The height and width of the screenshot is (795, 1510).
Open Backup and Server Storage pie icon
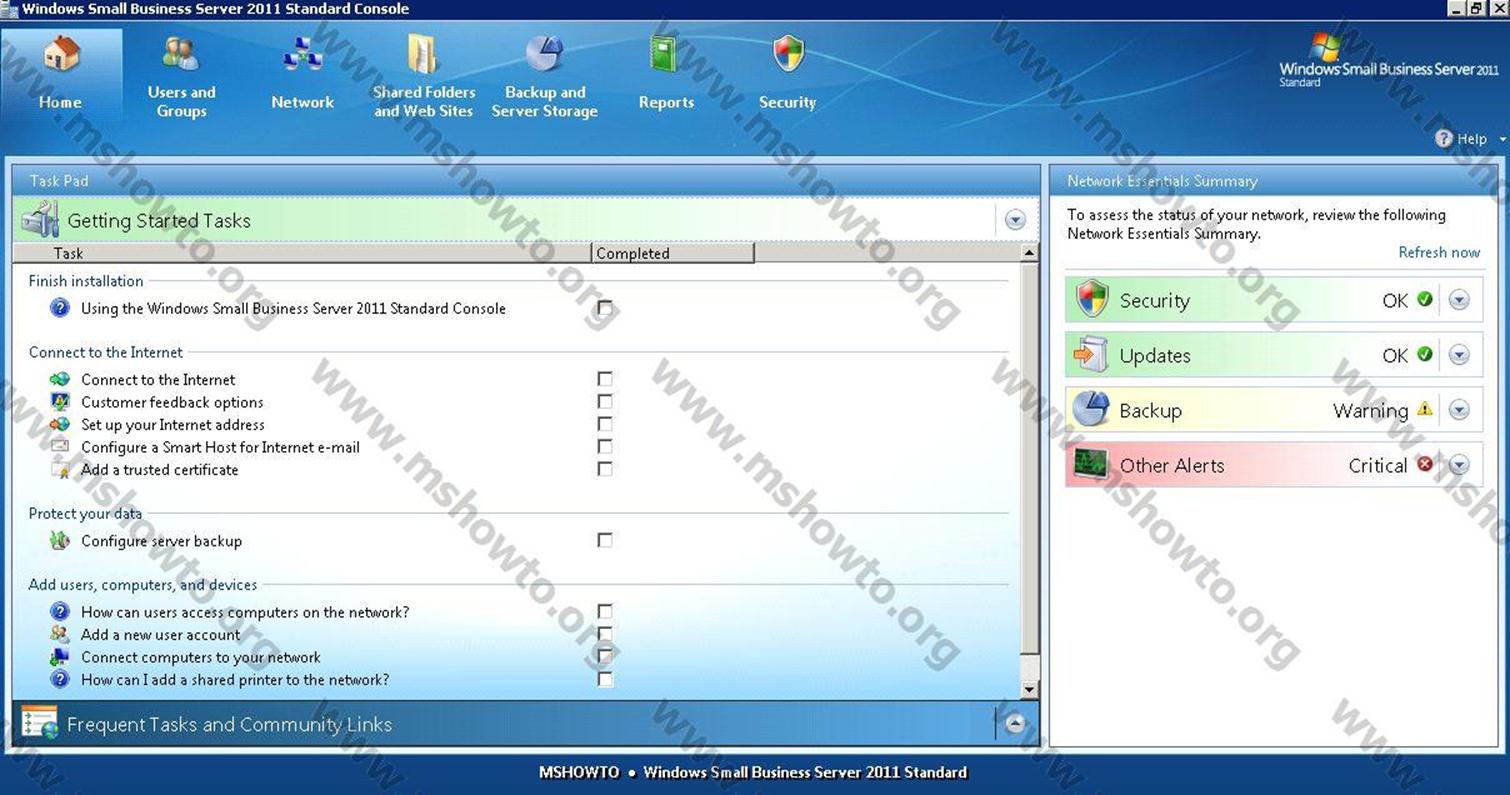(544, 53)
